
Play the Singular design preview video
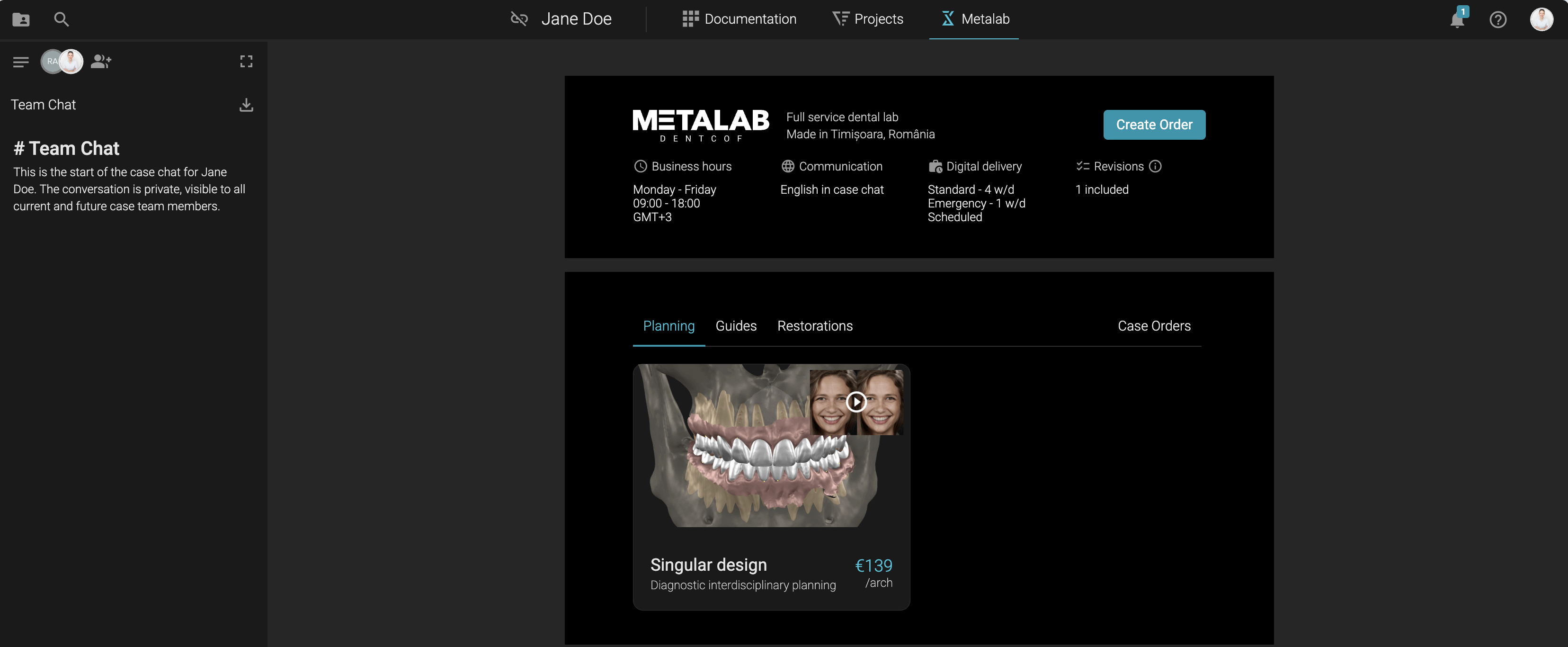pyautogui.click(x=856, y=402)
